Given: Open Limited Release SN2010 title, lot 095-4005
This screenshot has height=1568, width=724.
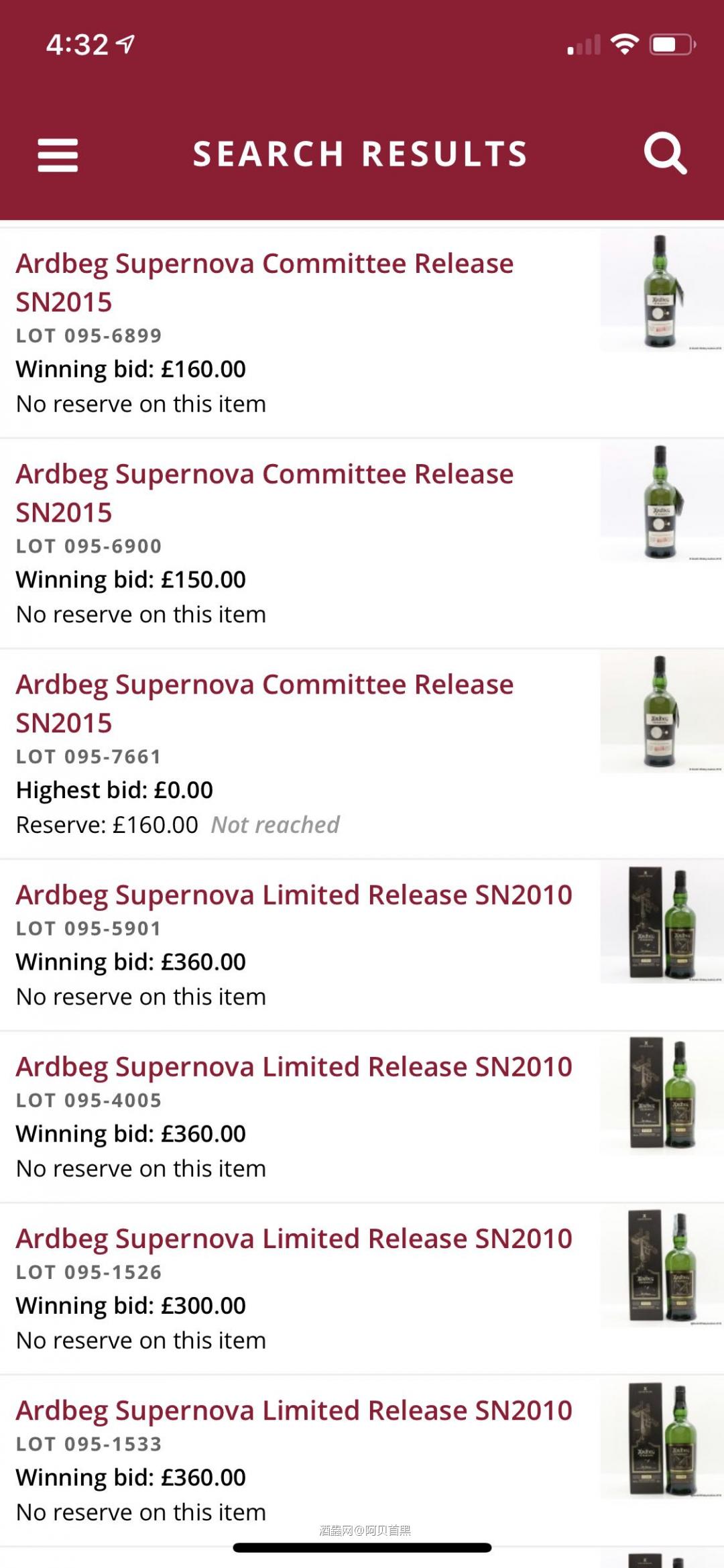Looking at the screenshot, I should [294, 1066].
